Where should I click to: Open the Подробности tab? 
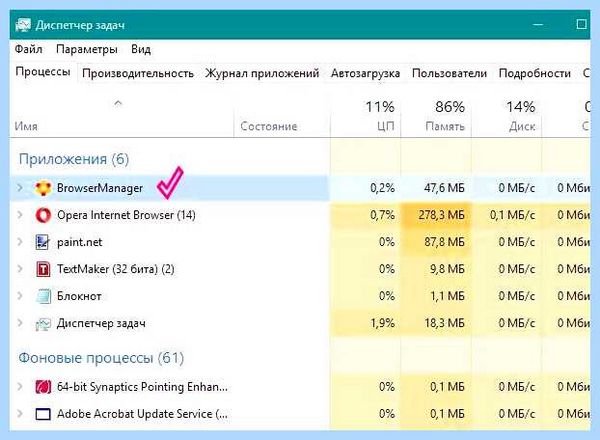pyautogui.click(x=535, y=73)
